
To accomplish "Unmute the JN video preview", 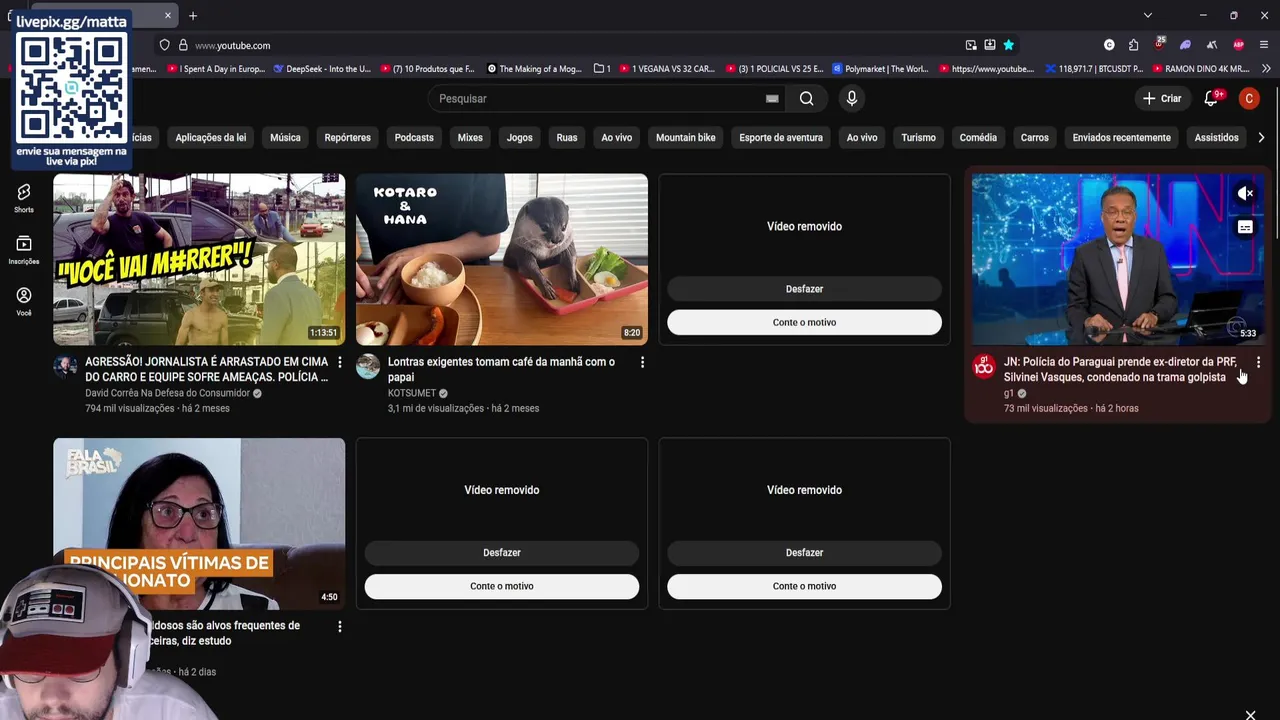I will click(1245, 193).
